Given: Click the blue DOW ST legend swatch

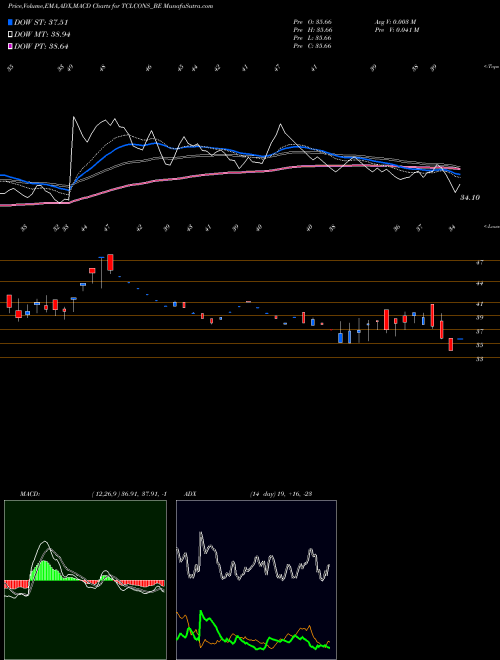Looking at the screenshot, I should [11, 22].
